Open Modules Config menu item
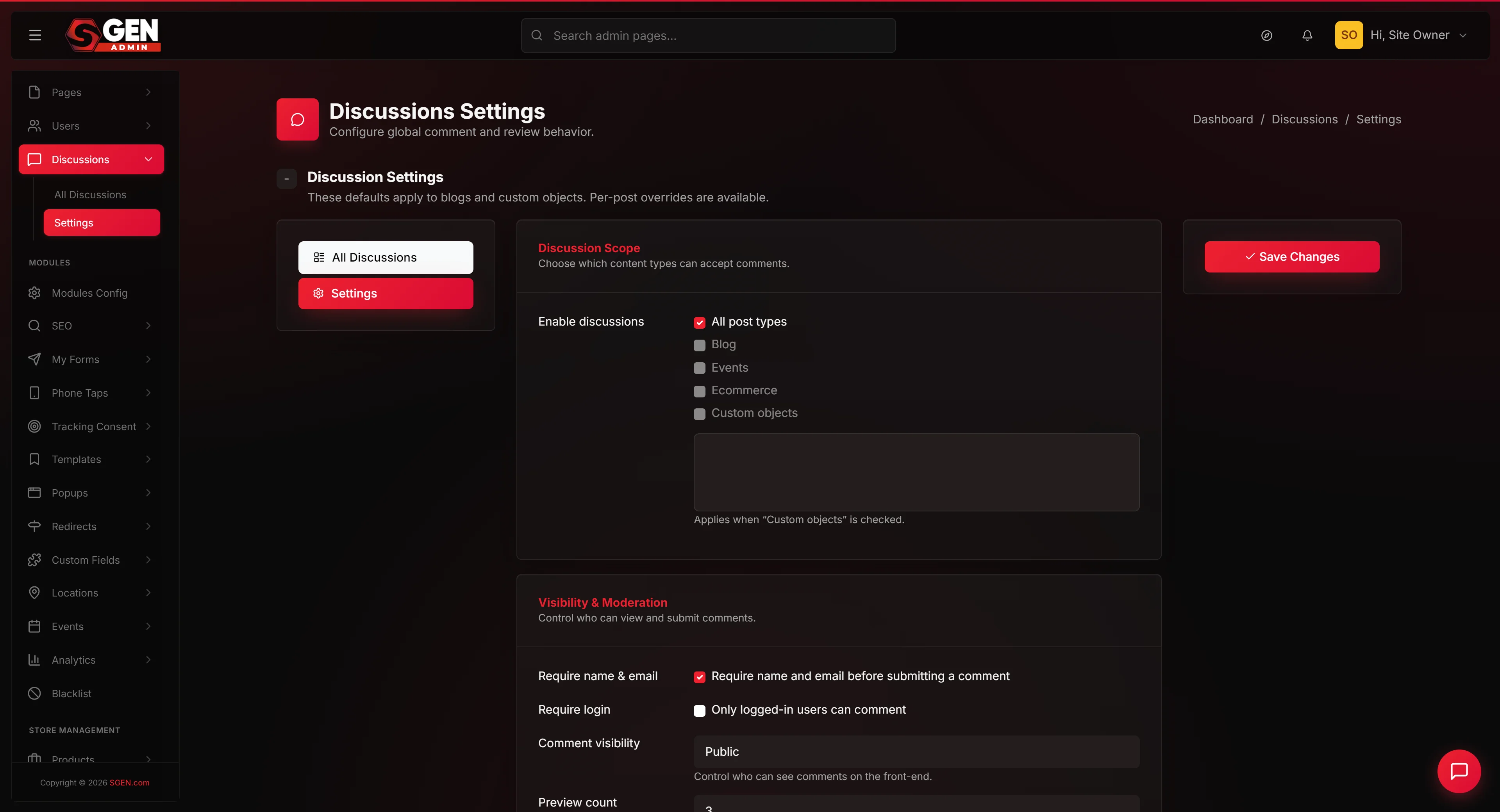Screen dimensions: 1500x812 (90, 293)
